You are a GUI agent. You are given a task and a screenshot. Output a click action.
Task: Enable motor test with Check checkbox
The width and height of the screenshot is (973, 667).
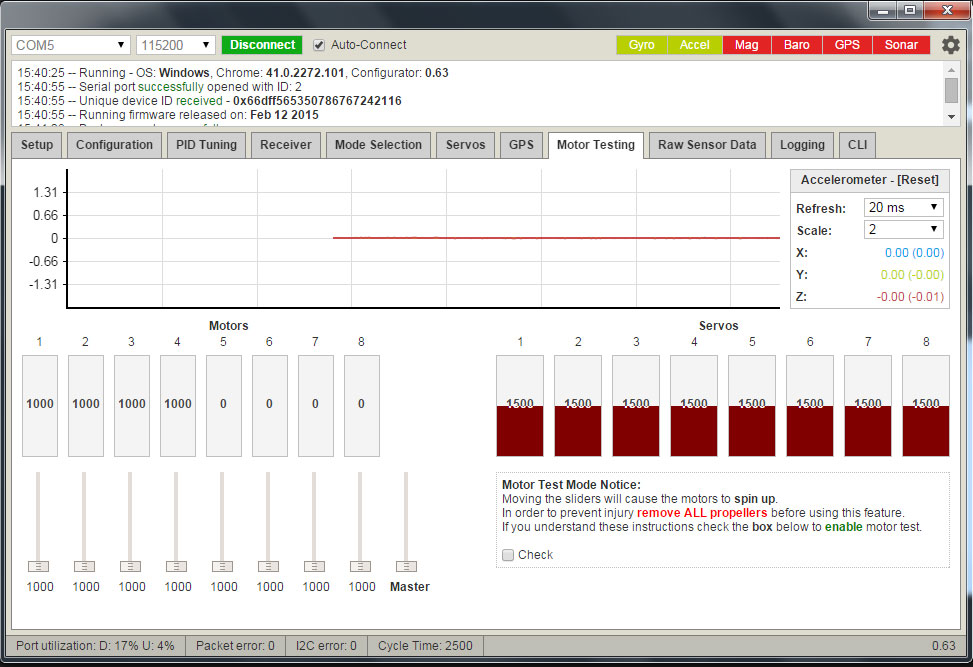508,555
